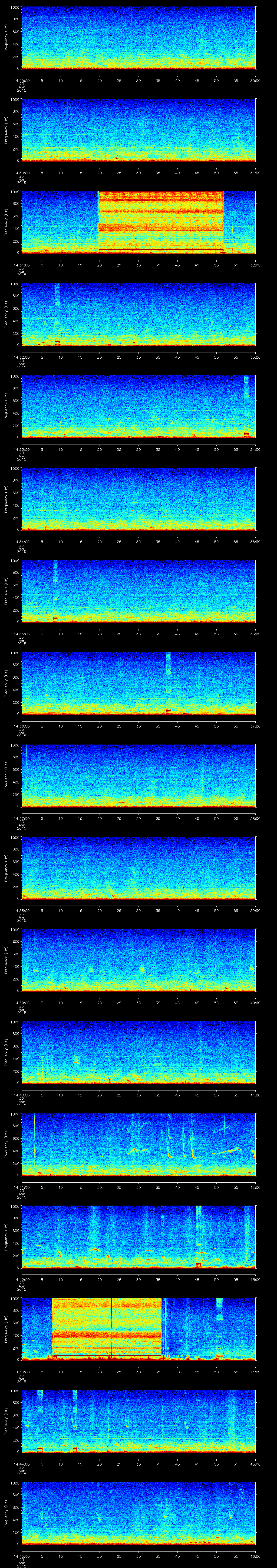
Task: Click the "36:00" end time label
Action: click(256, 634)
